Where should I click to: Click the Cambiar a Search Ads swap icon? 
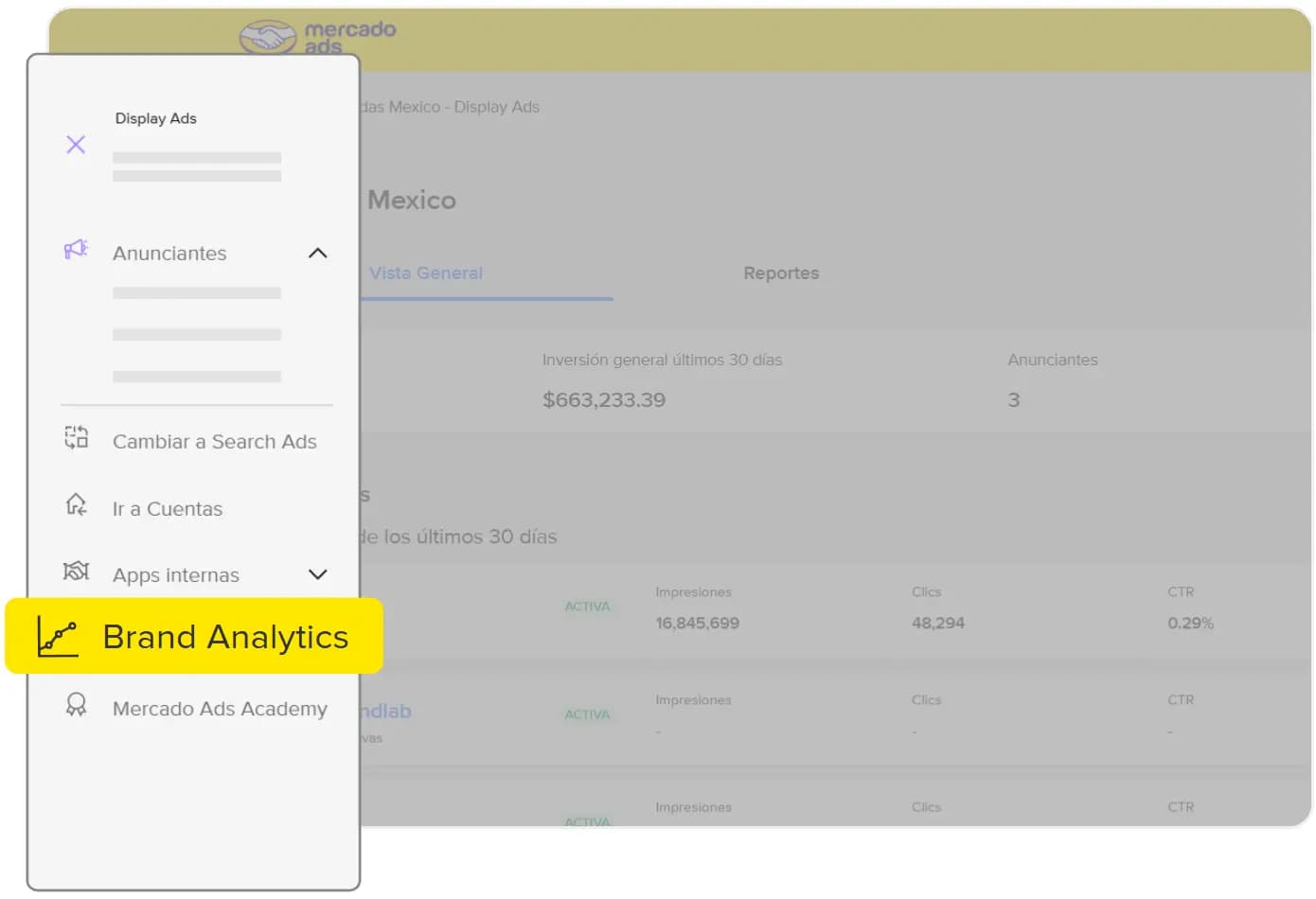(x=76, y=437)
